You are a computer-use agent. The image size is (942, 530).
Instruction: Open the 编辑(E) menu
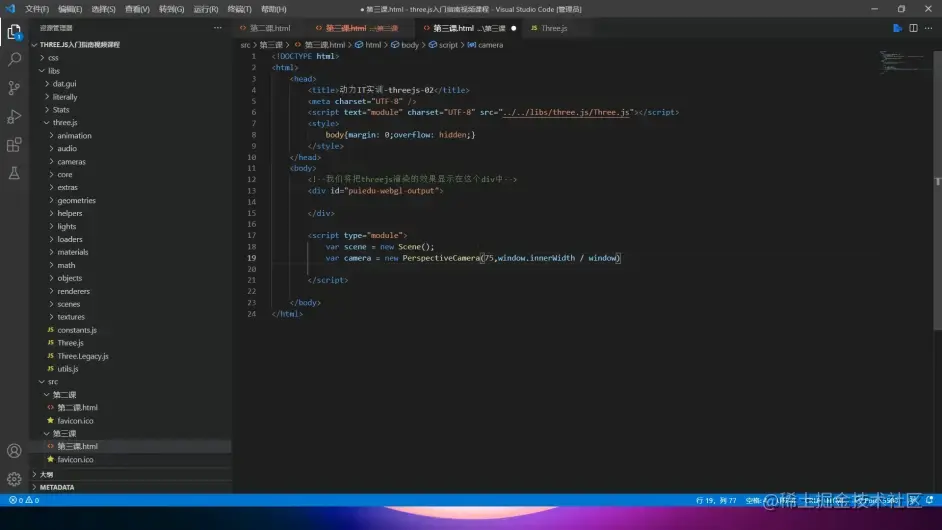(x=70, y=9)
